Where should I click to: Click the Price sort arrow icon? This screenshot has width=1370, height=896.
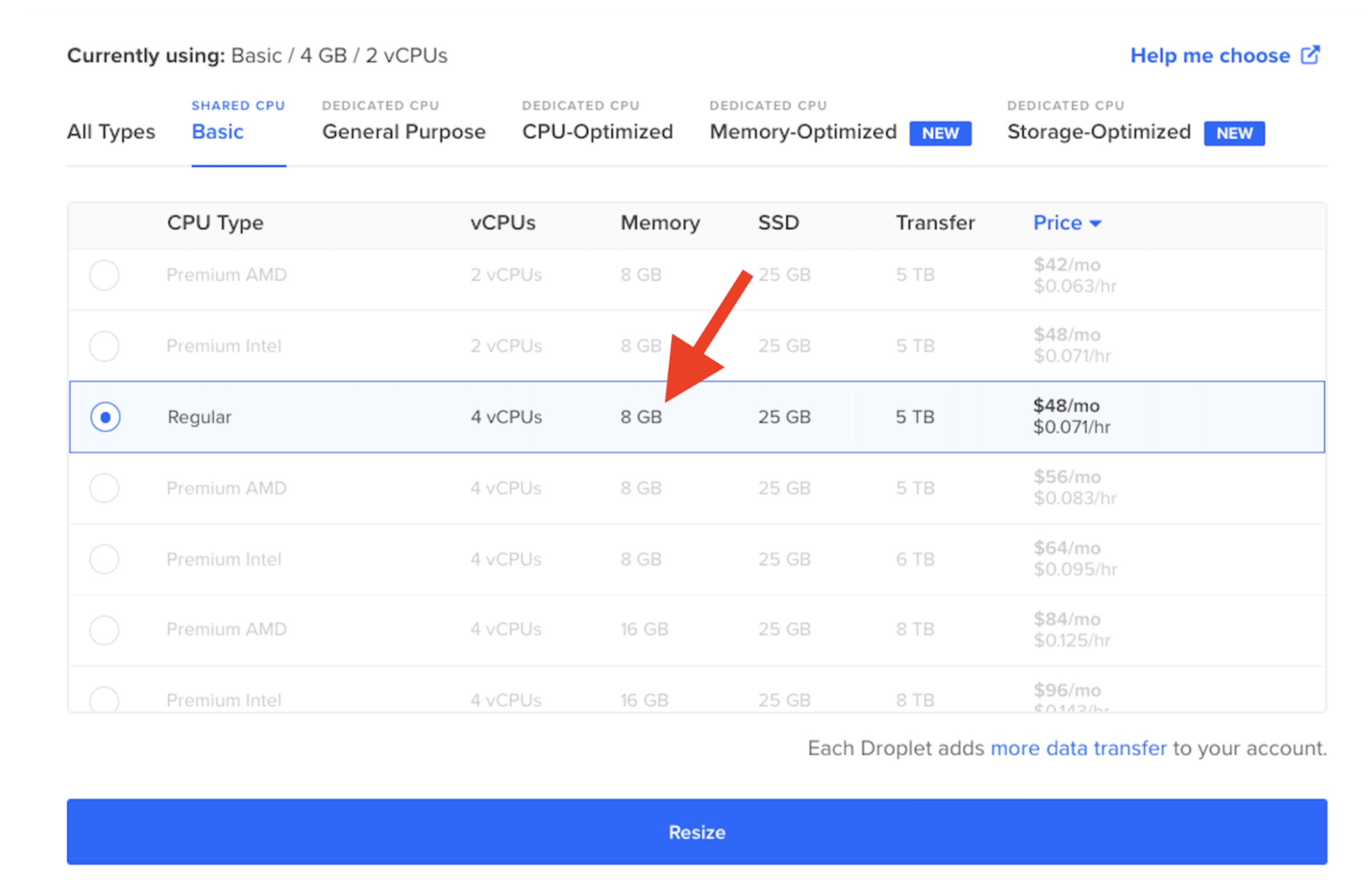pos(1095,223)
